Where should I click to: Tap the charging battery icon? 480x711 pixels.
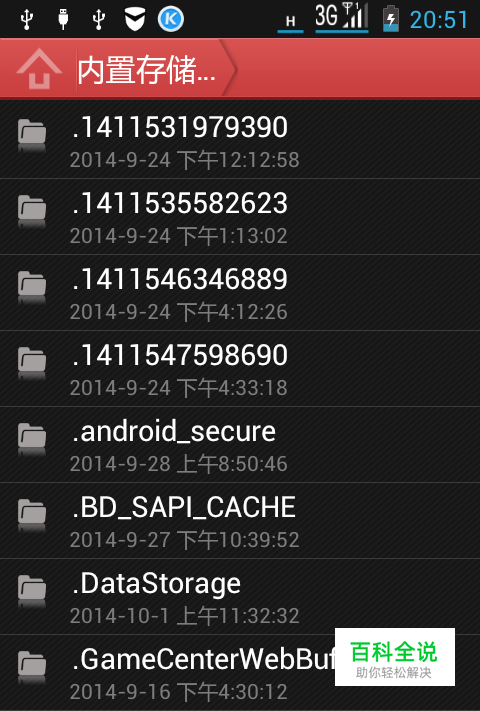click(391, 19)
